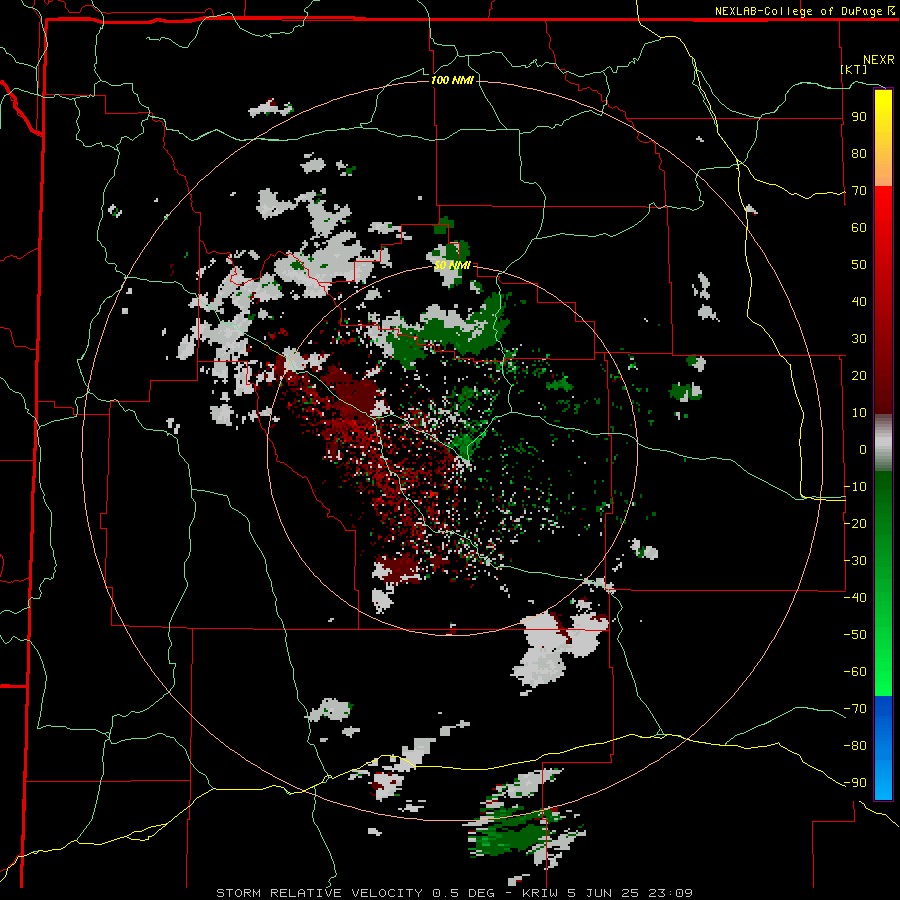
Task: Click the 100 NMI range ring label
Action: coord(452,80)
